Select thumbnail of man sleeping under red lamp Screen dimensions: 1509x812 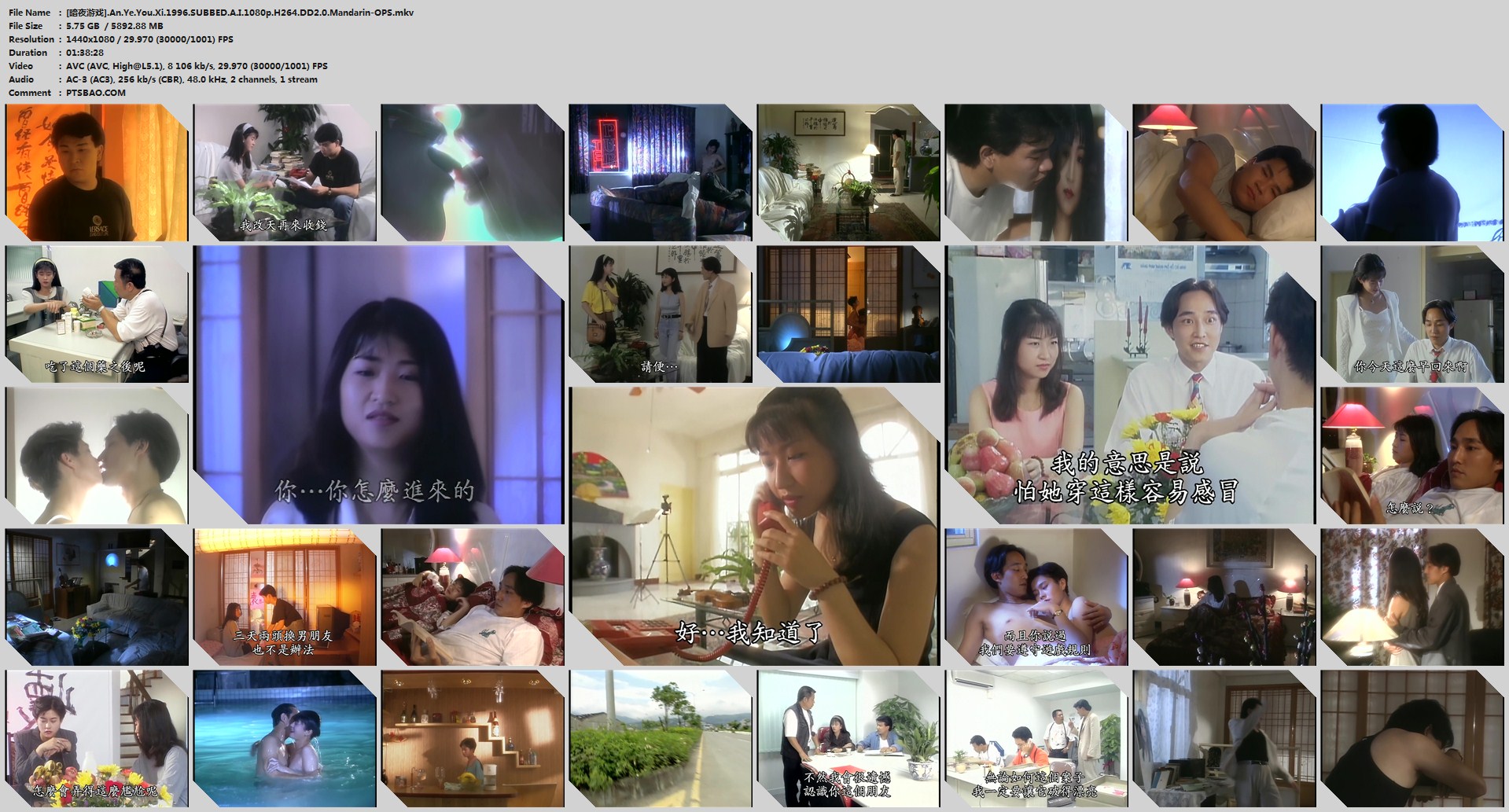[1224, 172]
